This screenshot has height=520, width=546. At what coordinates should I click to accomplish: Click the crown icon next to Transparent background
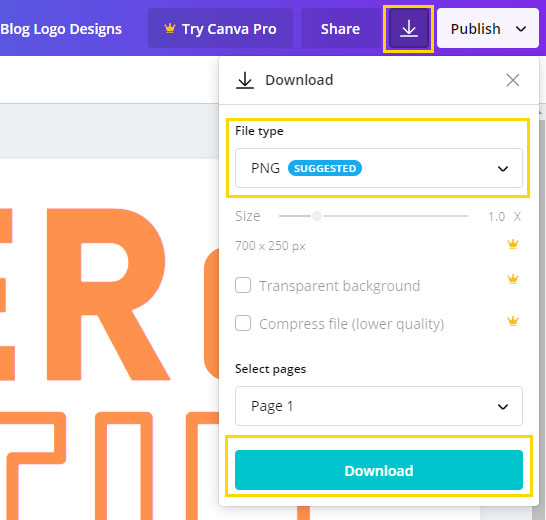(x=513, y=279)
